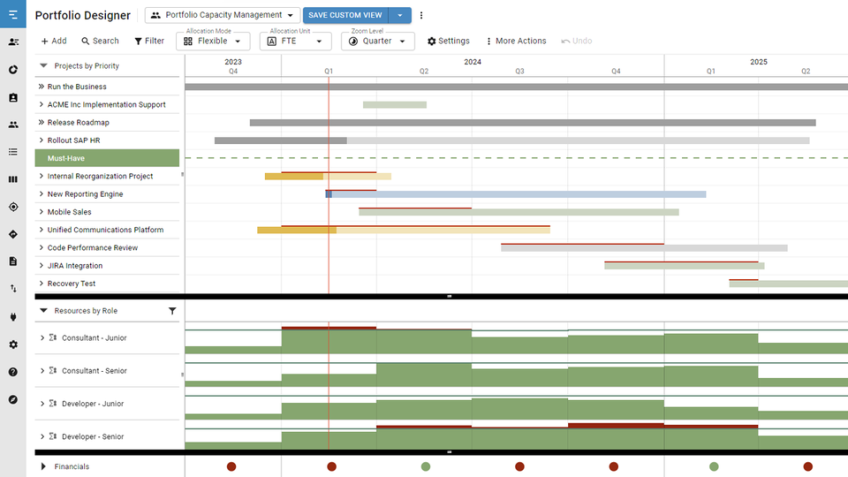Open the team members sidebar icon

coord(13,124)
